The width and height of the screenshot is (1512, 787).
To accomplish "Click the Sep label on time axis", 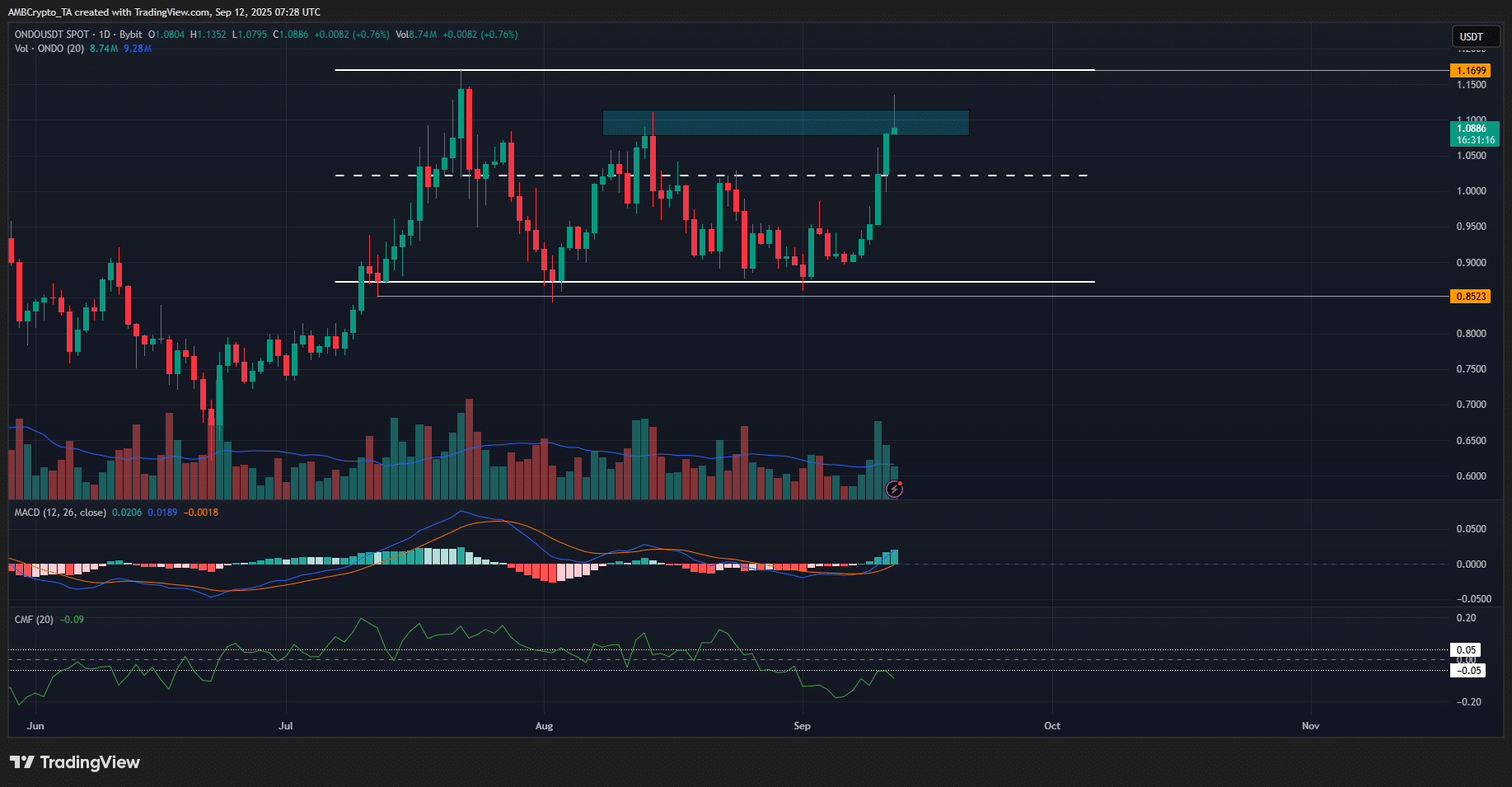I will click(802, 726).
